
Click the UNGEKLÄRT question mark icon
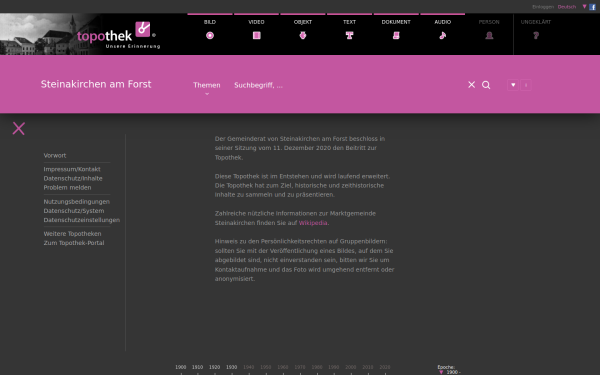coord(536,36)
